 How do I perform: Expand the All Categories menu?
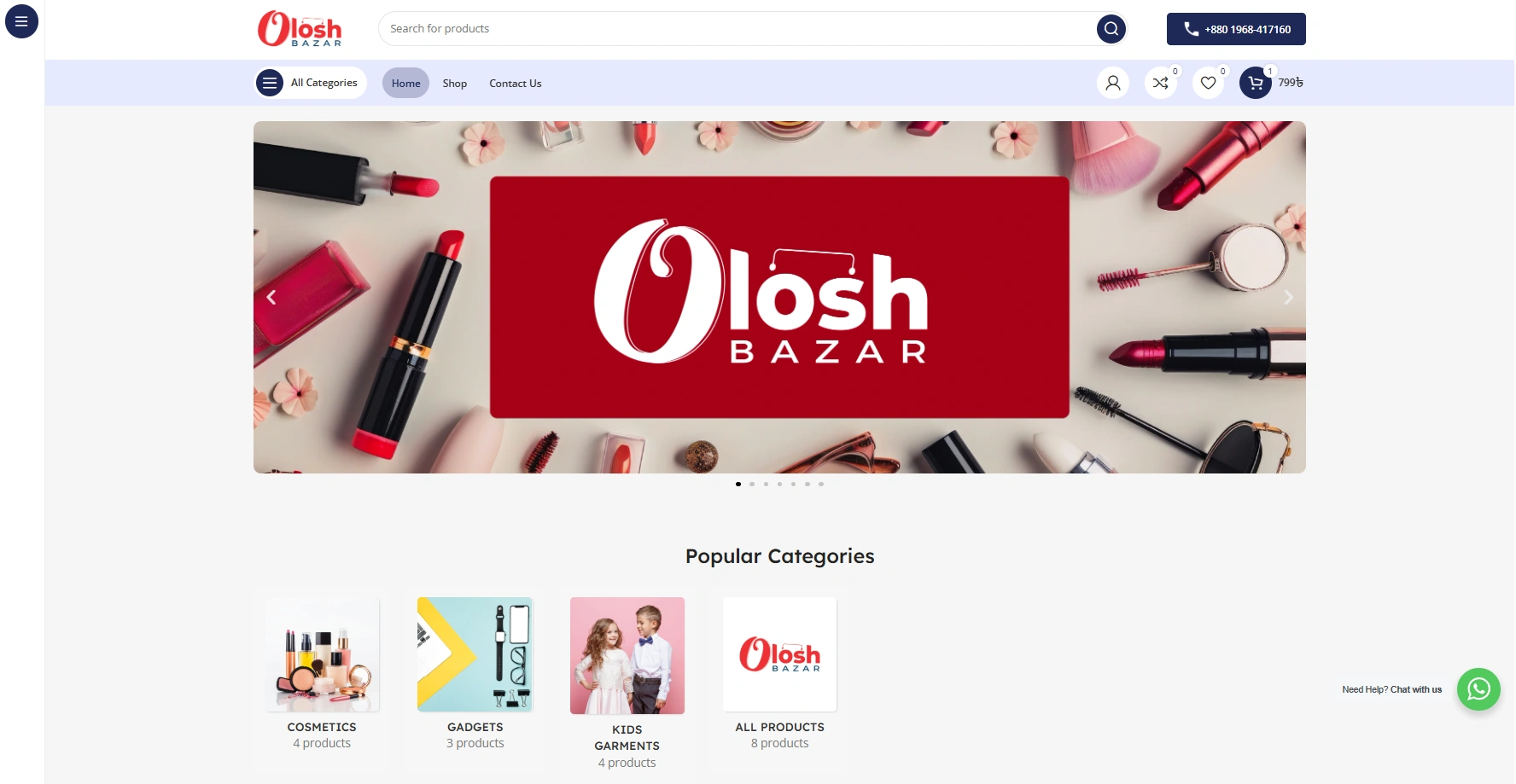(x=311, y=83)
